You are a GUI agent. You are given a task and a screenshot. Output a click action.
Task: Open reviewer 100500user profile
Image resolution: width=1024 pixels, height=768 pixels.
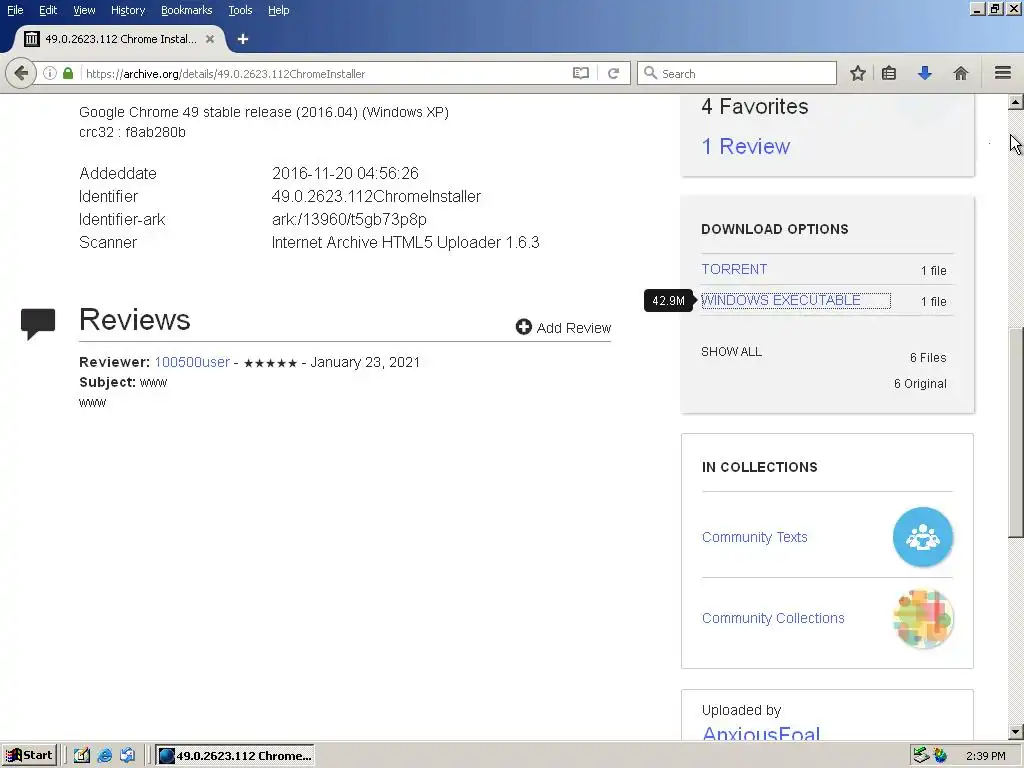coord(192,362)
